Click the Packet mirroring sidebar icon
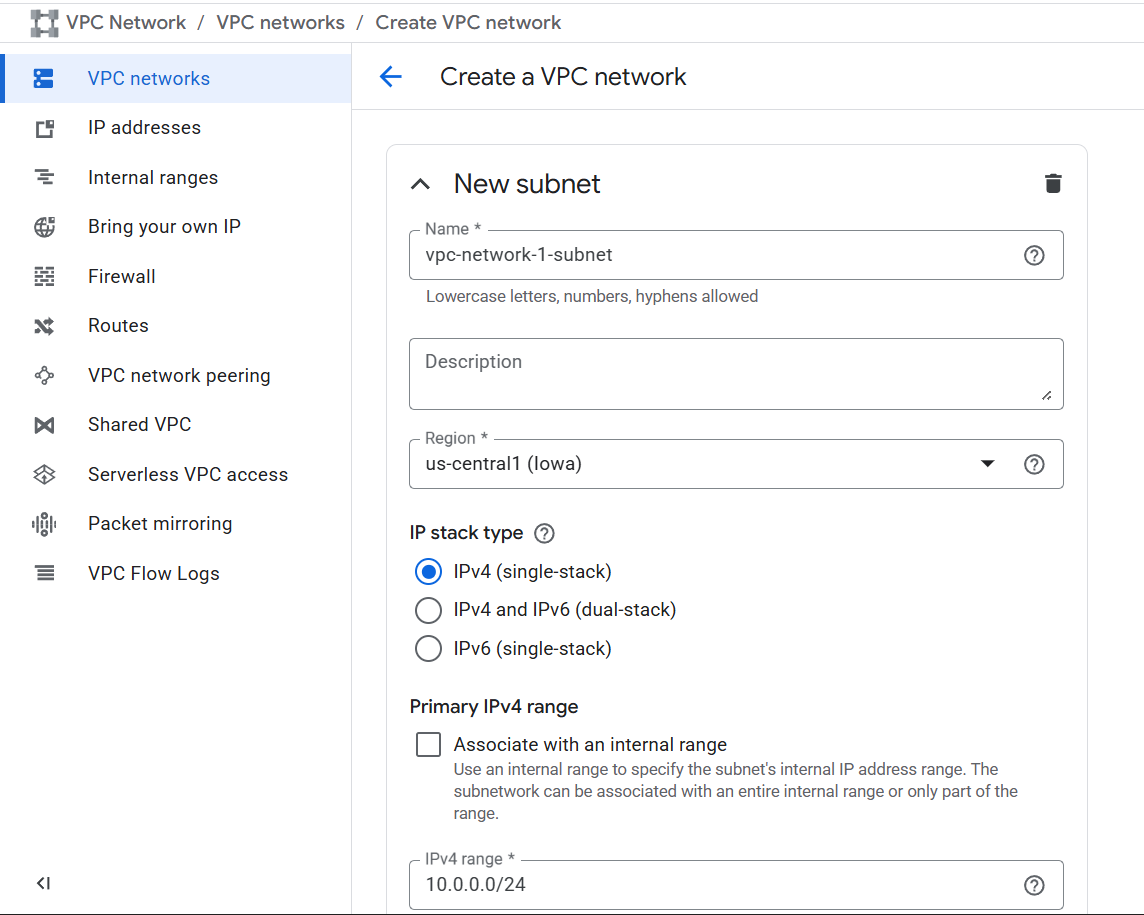This screenshot has width=1144, height=915. coord(44,523)
